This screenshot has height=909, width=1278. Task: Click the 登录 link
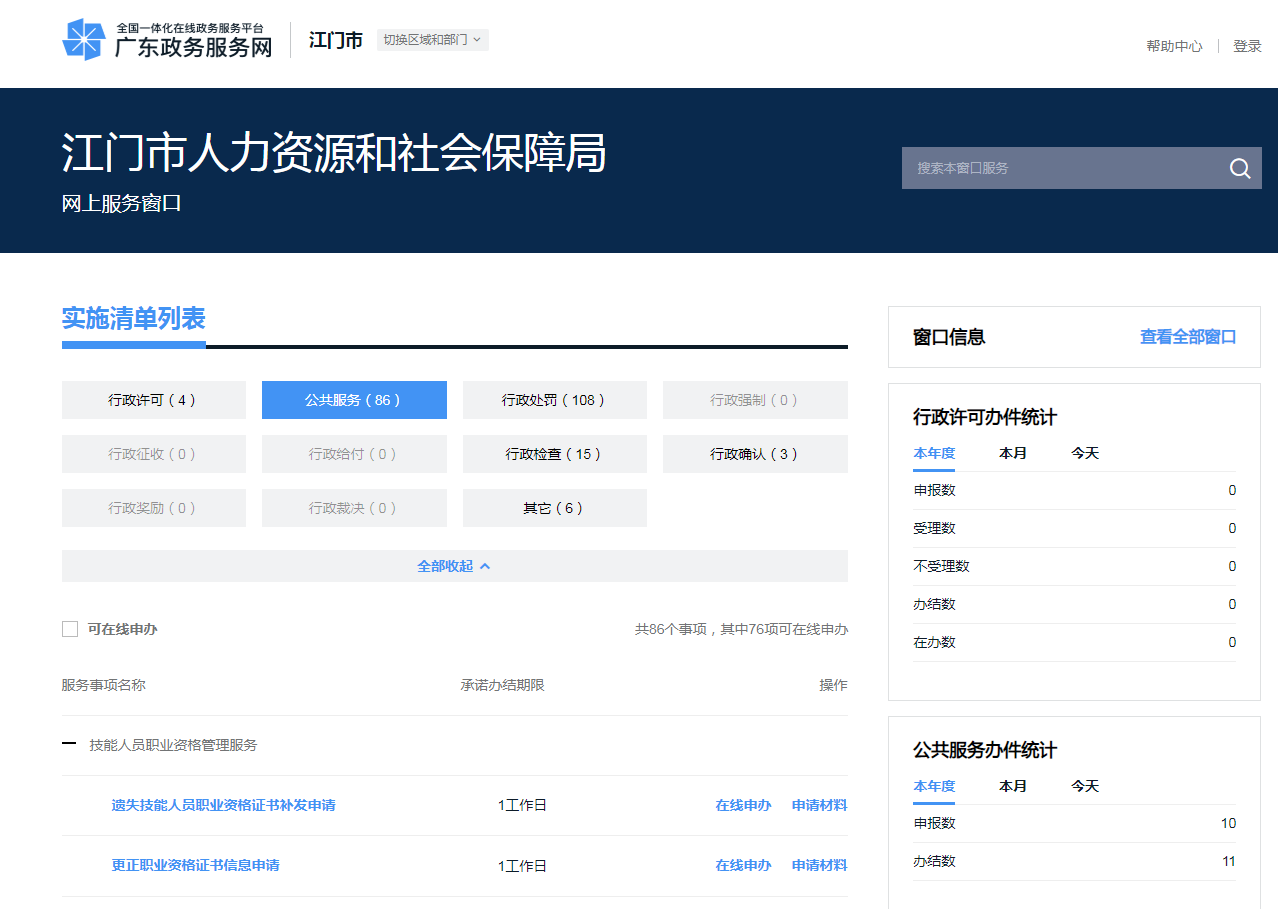[1247, 46]
